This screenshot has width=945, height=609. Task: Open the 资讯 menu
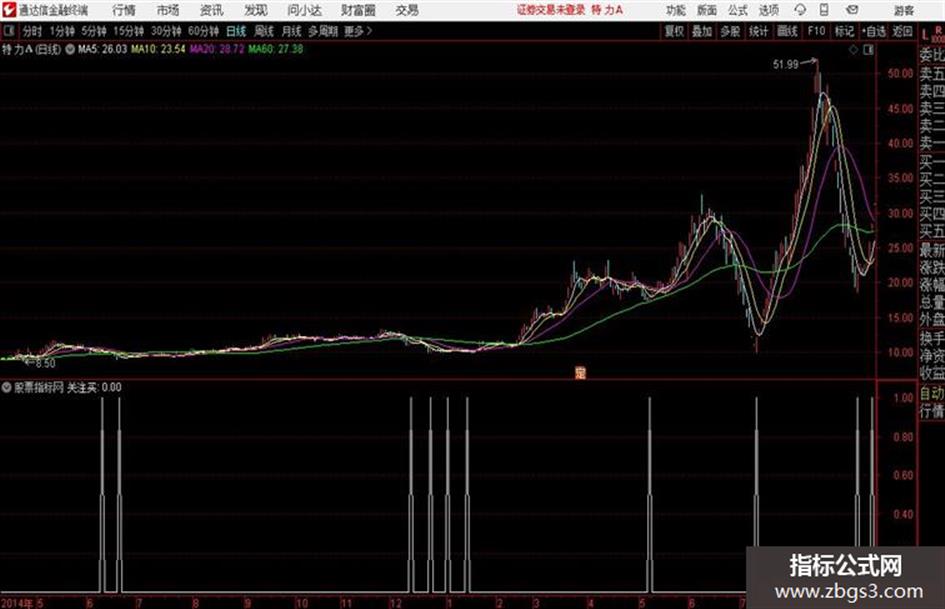[212, 10]
